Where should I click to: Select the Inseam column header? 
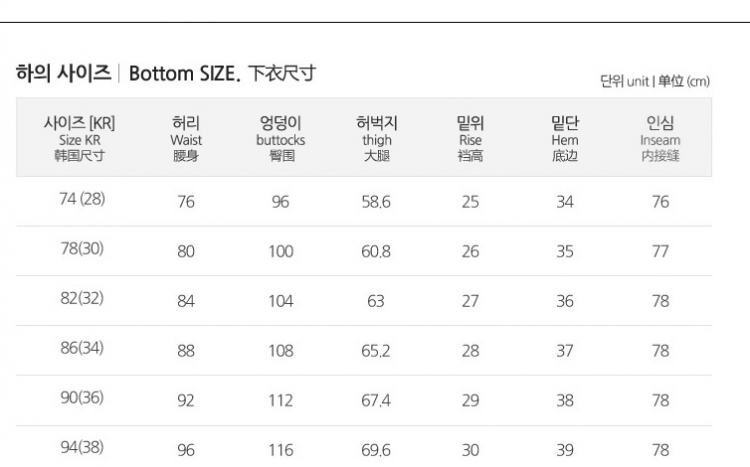660,140
